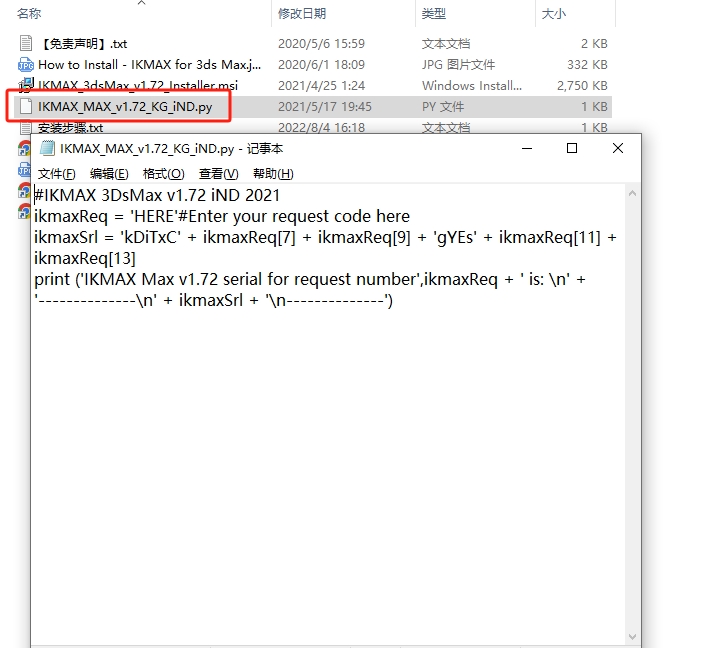Click the date 2021/4/25 1:24
Viewport: 706px width, 648px height.
pos(321,86)
